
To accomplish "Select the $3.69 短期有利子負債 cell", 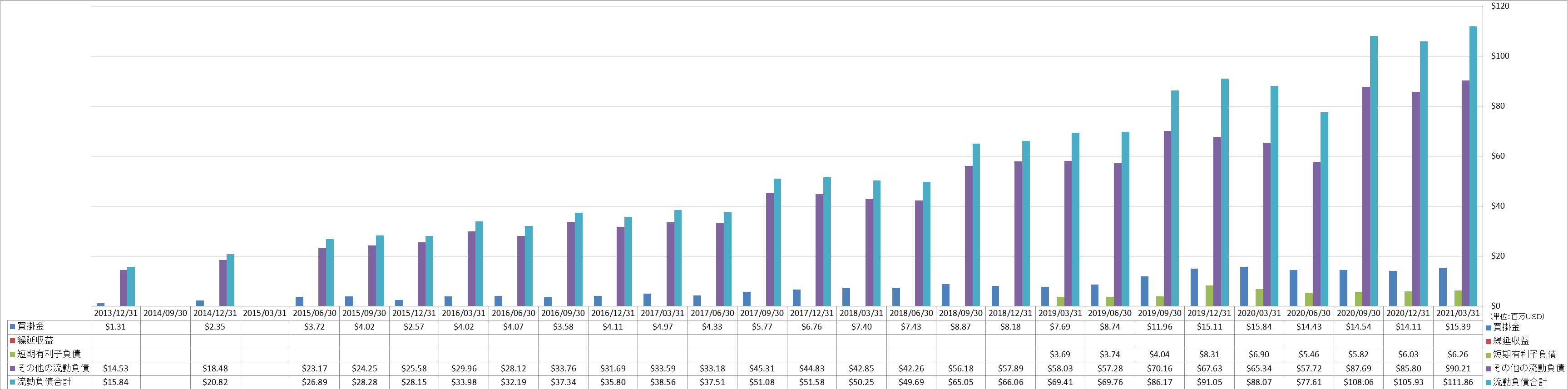I will click(1060, 355).
